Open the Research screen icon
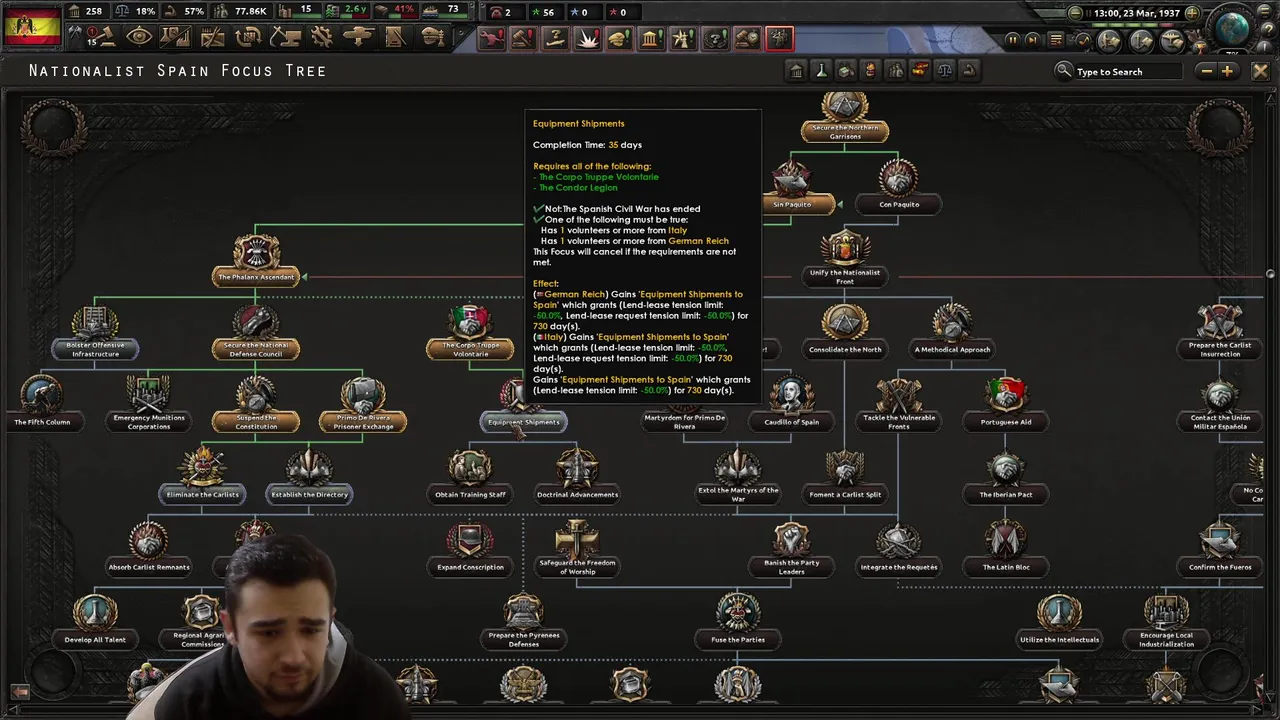Screen dimensions: 1280x720 coord(175,37)
